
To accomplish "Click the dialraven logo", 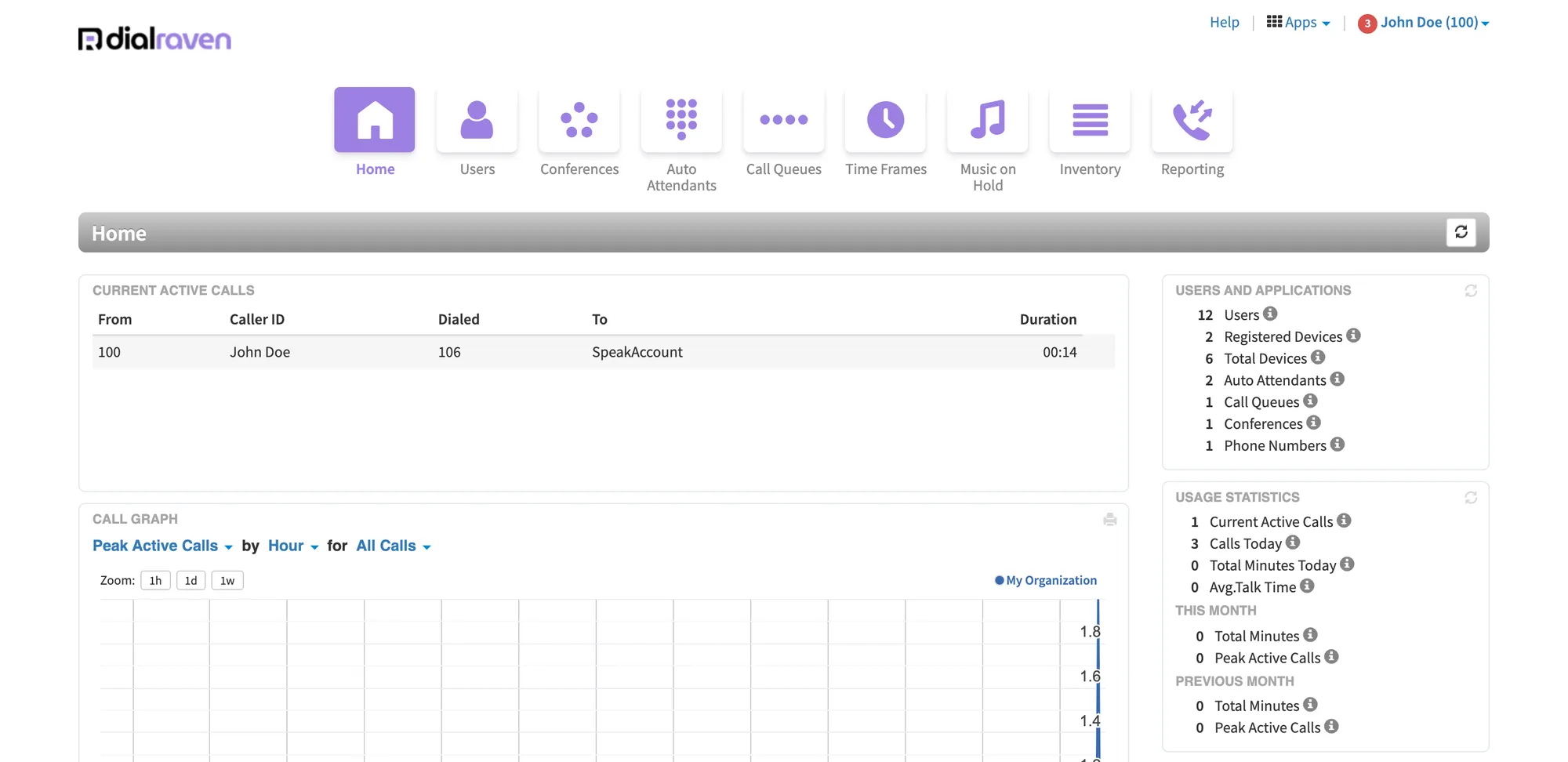I will (x=154, y=38).
